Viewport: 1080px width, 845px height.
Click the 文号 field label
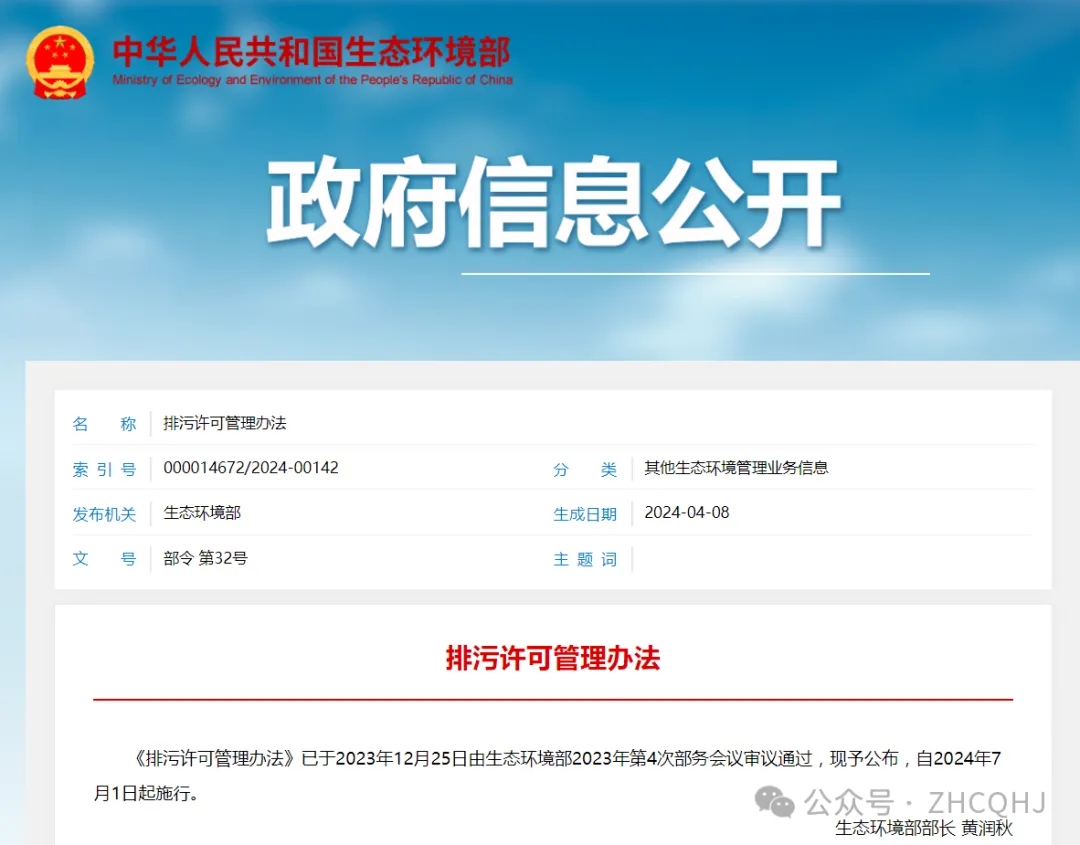point(104,559)
